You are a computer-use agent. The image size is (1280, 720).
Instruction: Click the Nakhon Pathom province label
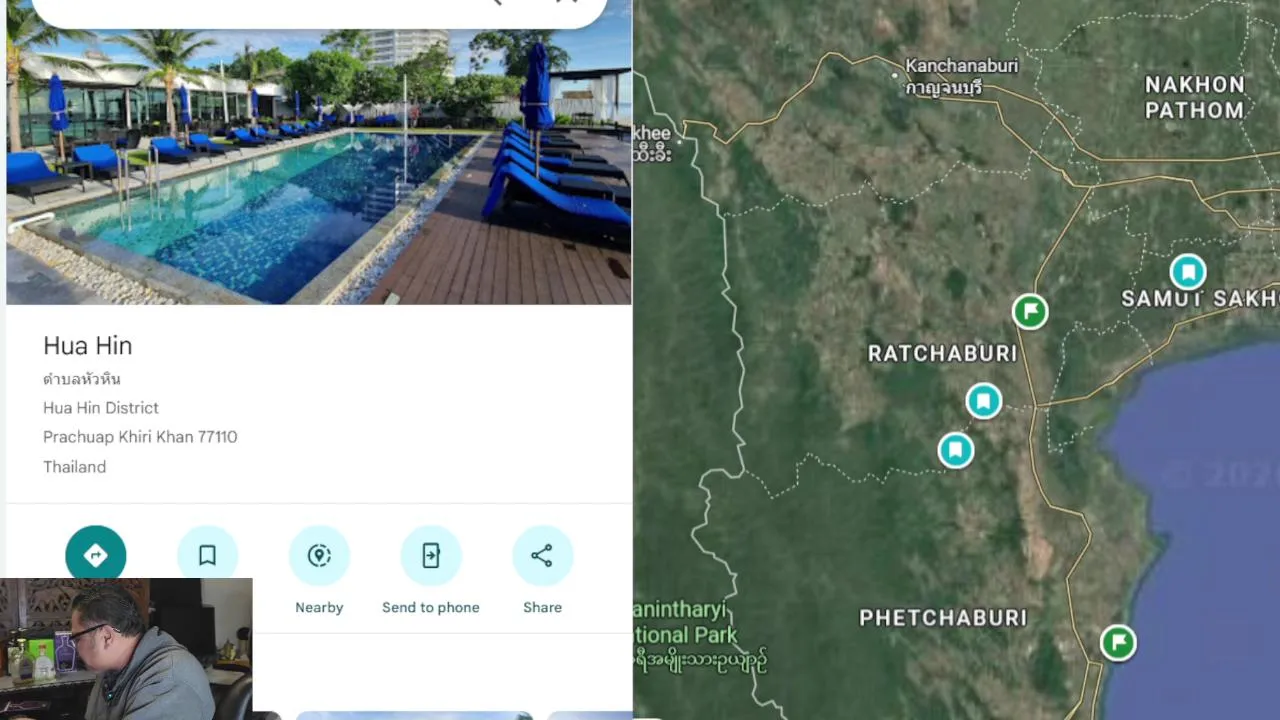tap(1194, 97)
